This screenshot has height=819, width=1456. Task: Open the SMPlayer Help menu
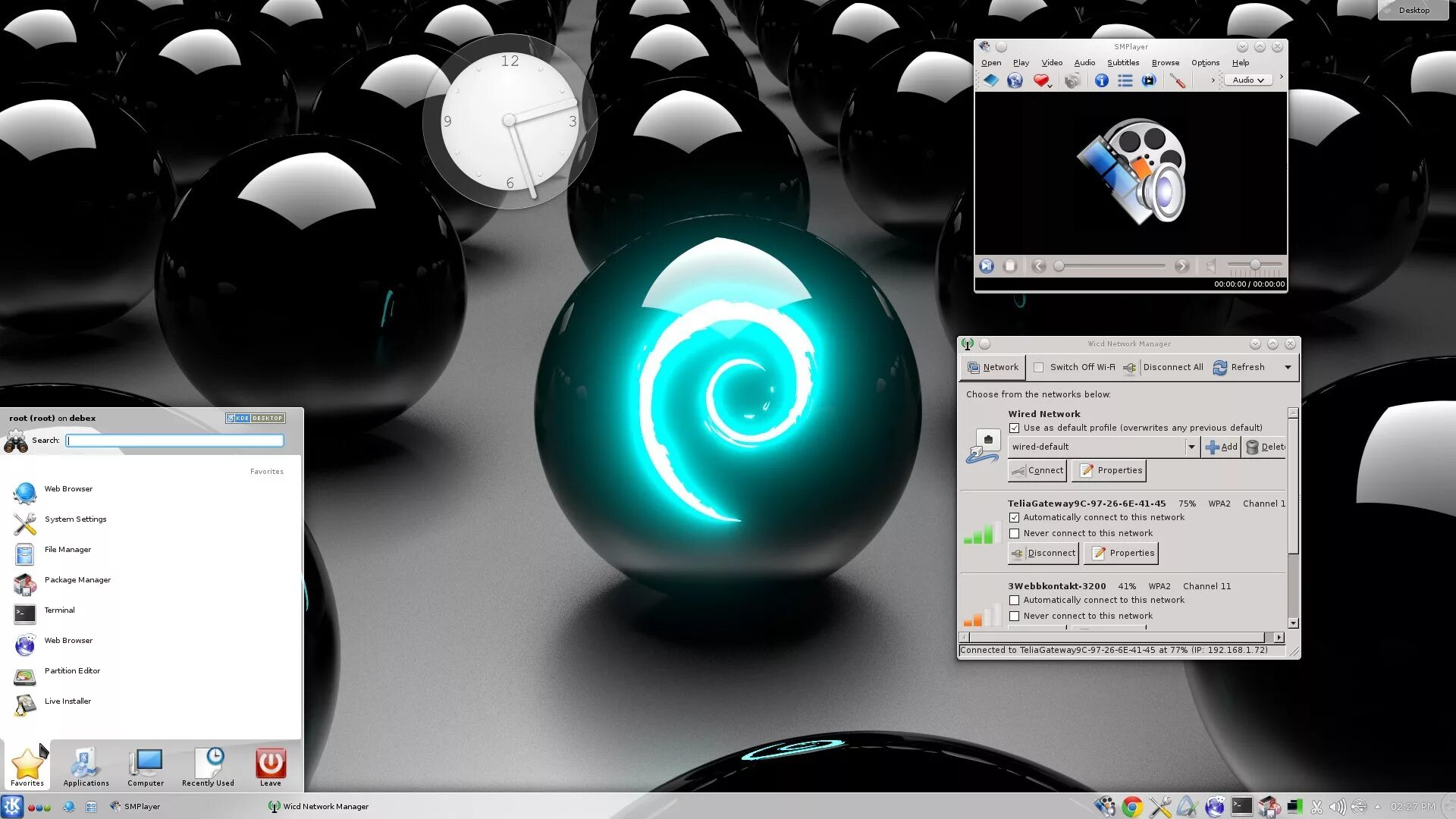pos(1241,63)
